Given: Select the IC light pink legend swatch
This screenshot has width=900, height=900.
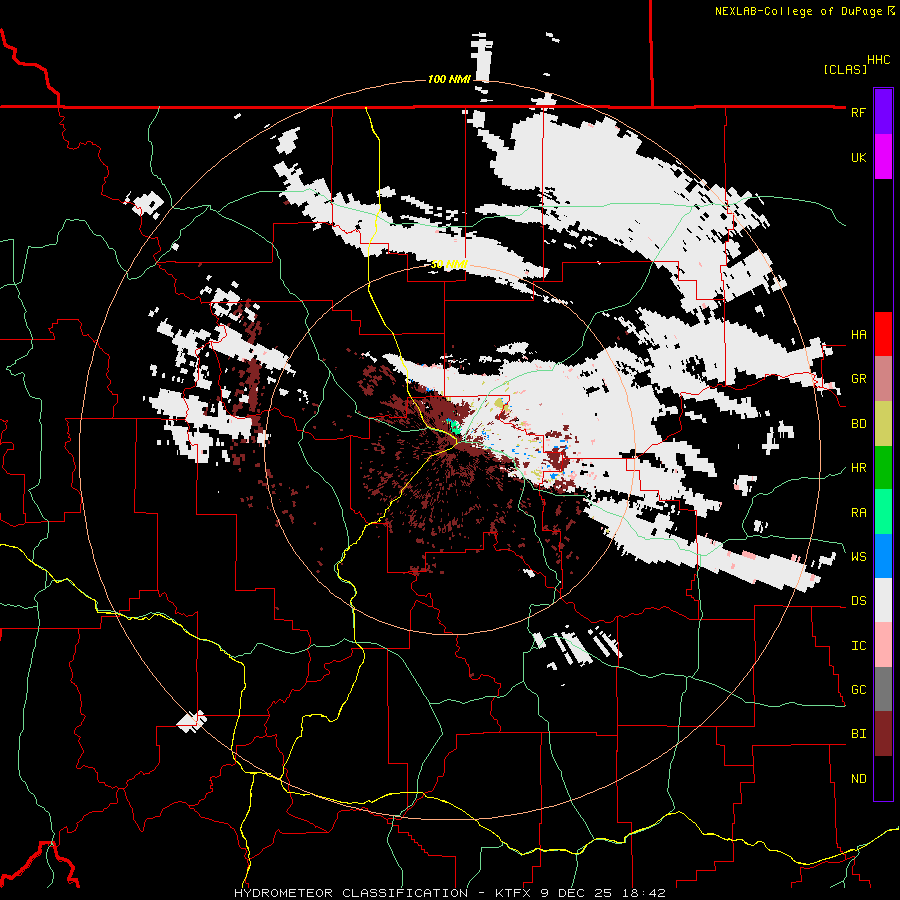Looking at the screenshot, I should (883, 645).
